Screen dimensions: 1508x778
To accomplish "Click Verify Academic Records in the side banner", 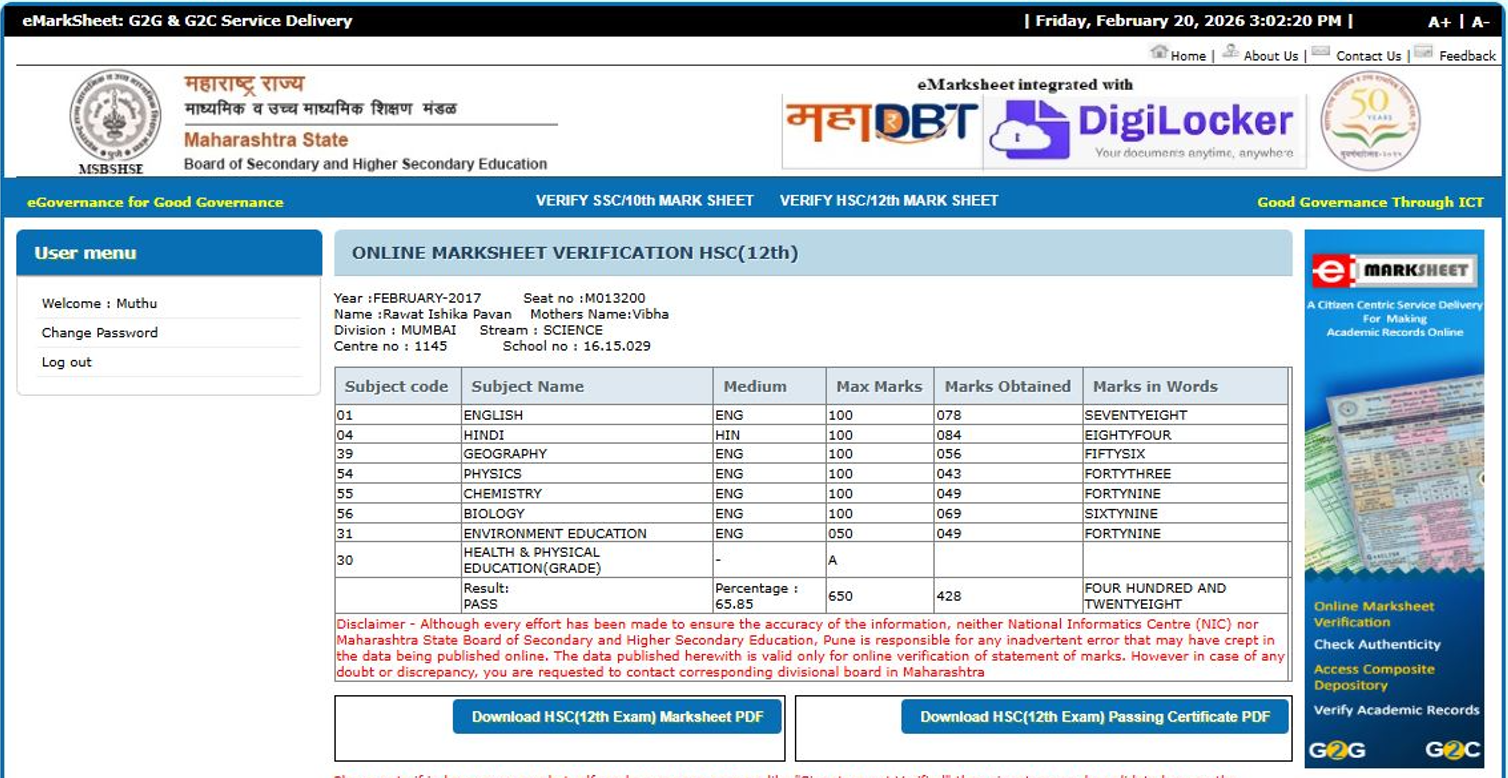I will pos(1396,710).
